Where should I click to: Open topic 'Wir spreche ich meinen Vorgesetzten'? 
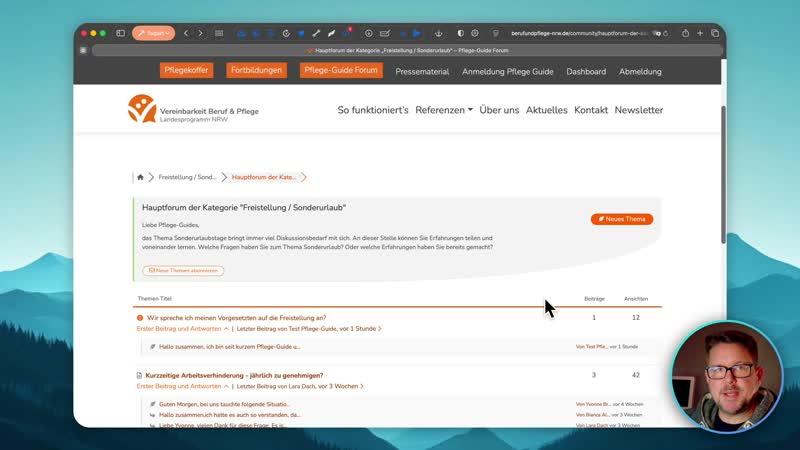point(236,317)
